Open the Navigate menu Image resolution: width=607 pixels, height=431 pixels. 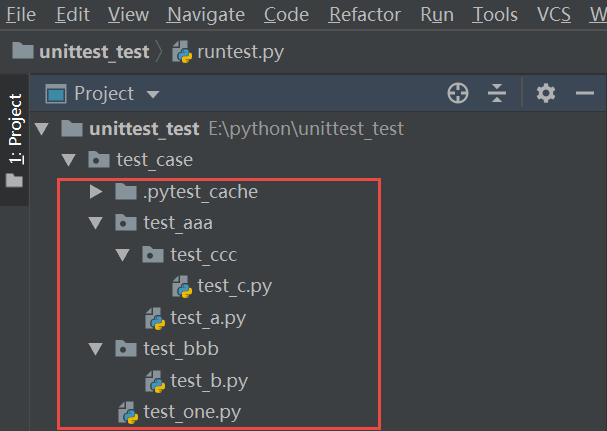(x=206, y=14)
